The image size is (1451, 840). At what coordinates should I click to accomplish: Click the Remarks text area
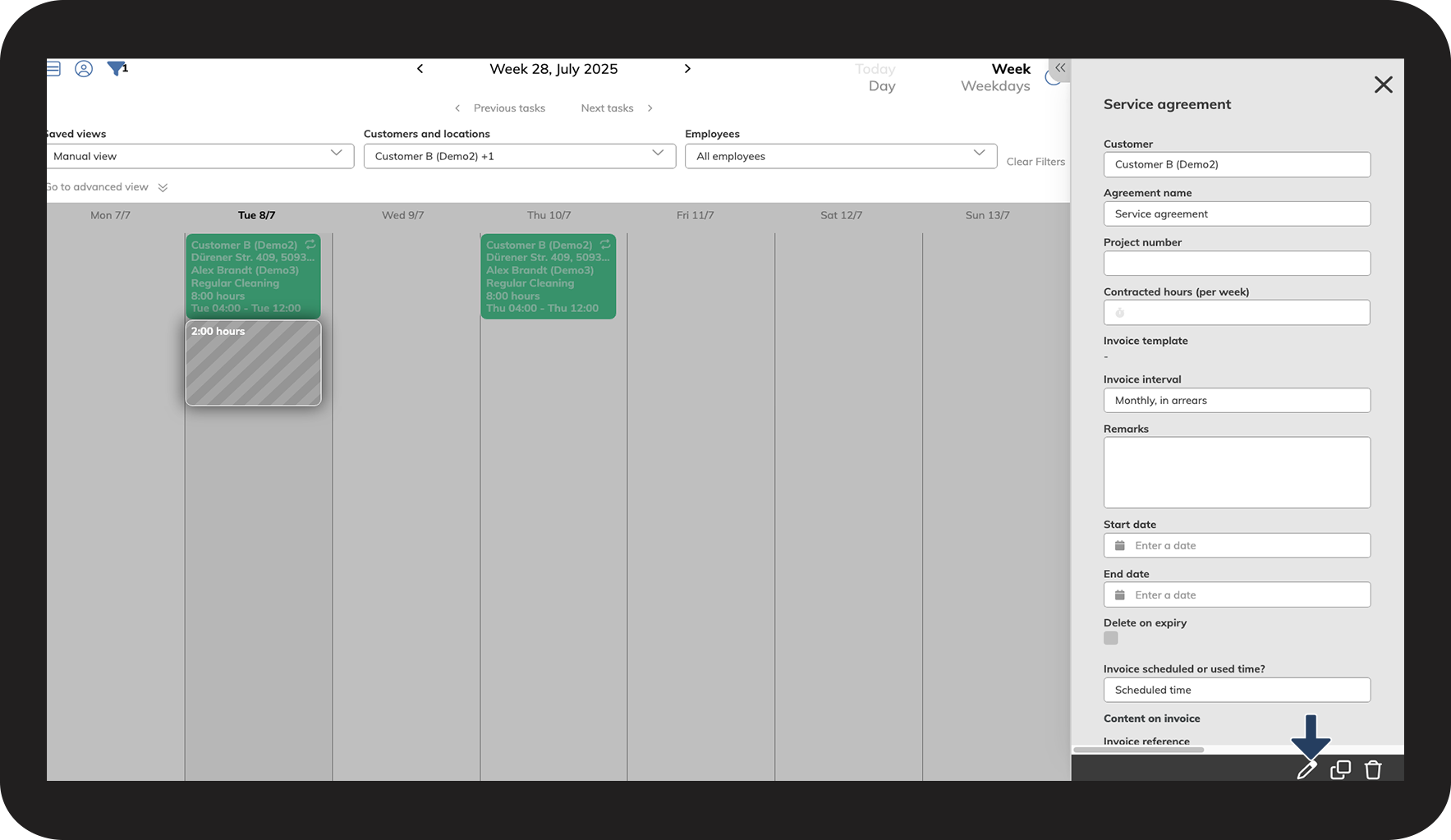click(x=1237, y=472)
